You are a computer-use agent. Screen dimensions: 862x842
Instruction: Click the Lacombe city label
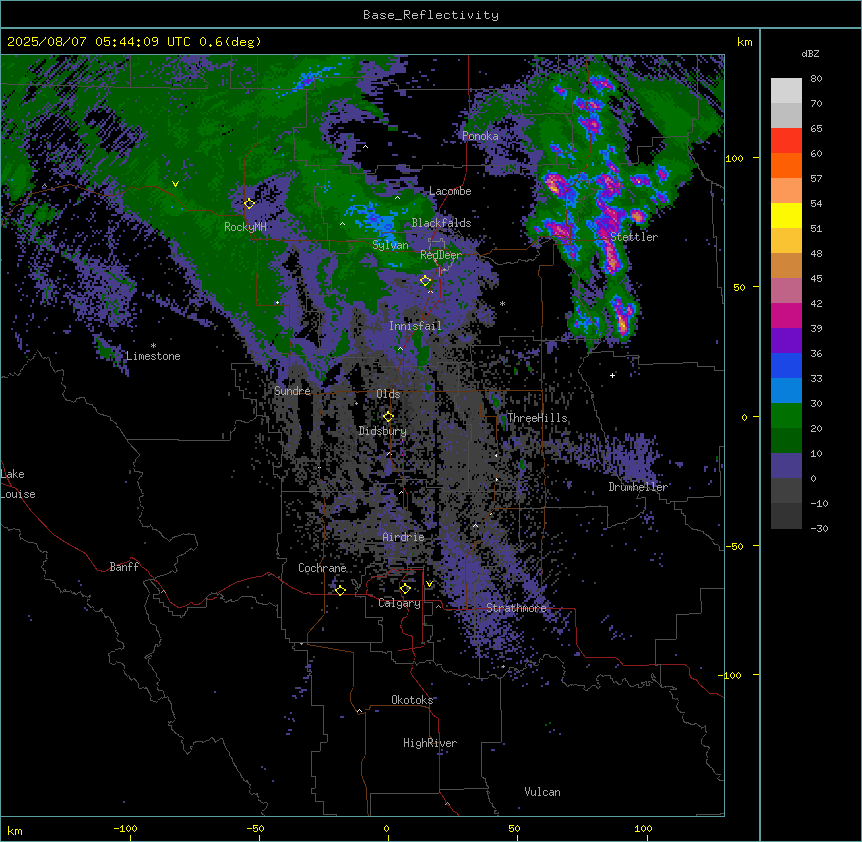(450, 191)
